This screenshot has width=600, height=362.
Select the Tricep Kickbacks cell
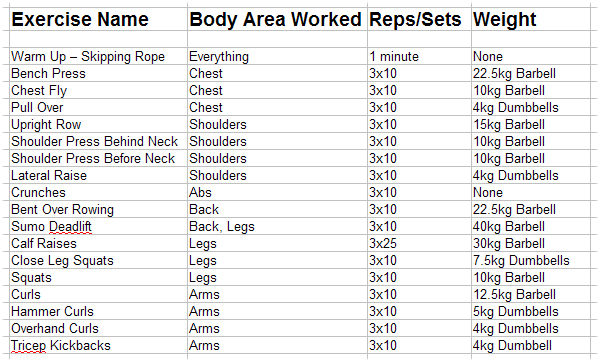tap(98, 345)
